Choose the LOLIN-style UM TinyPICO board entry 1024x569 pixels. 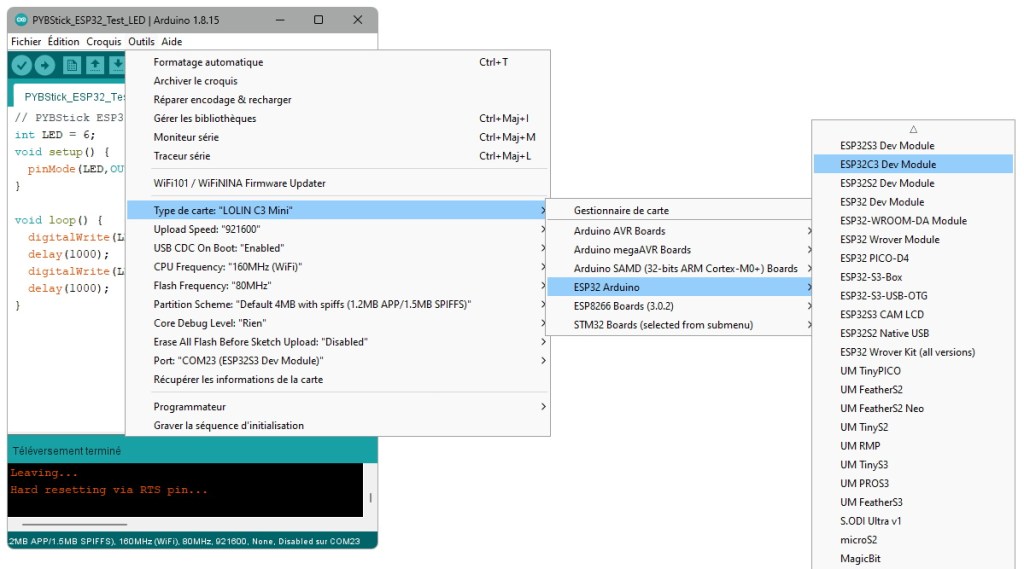pos(872,371)
